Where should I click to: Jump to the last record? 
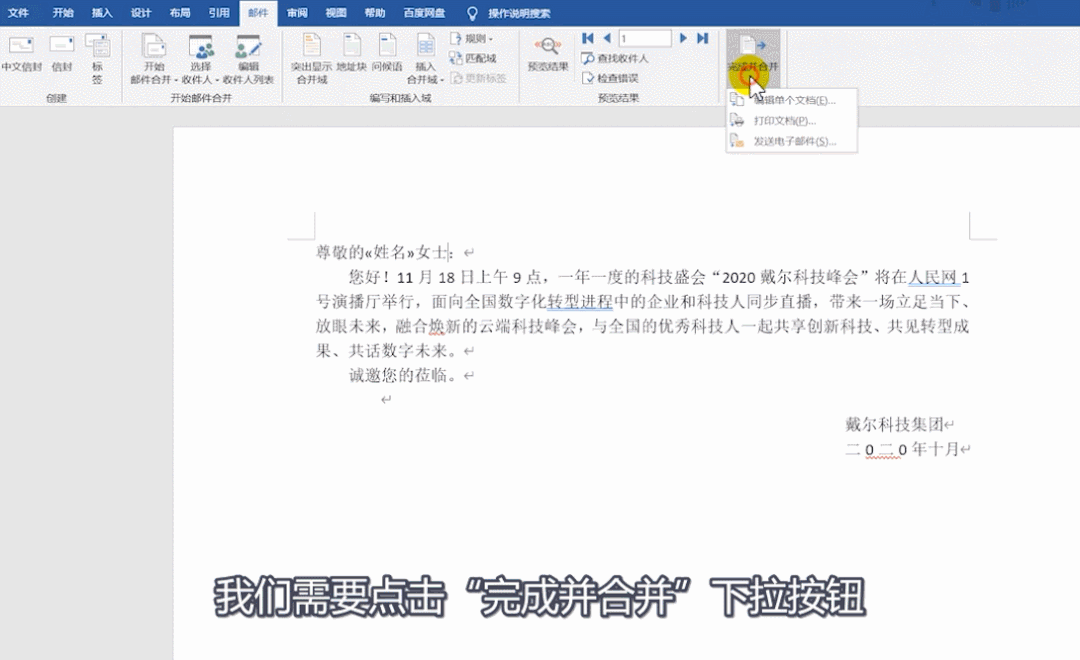pyautogui.click(x=702, y=38)
